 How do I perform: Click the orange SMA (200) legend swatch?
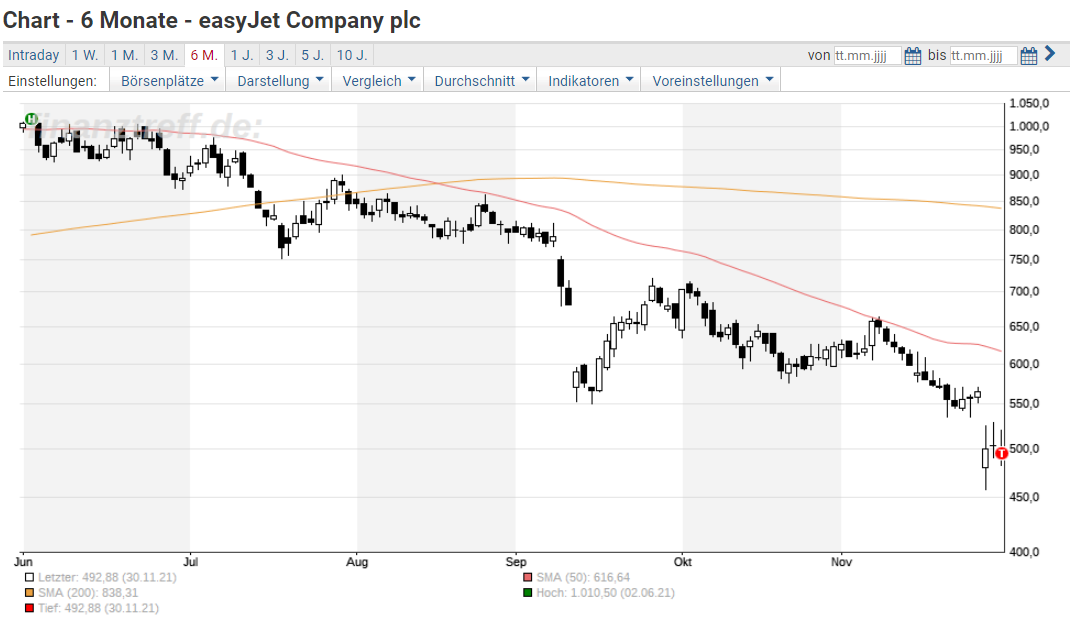(29, 592)
